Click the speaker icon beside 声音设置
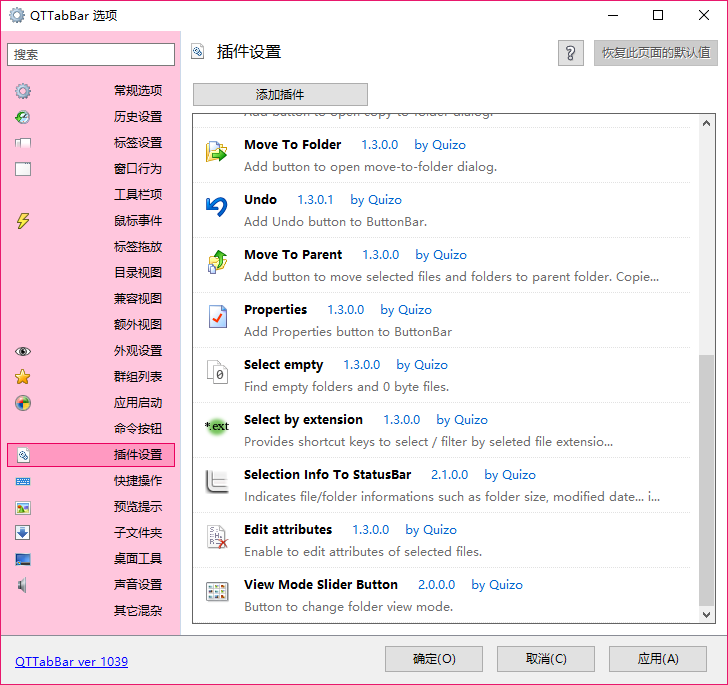728x685 pixels. [x=22, y=585]
